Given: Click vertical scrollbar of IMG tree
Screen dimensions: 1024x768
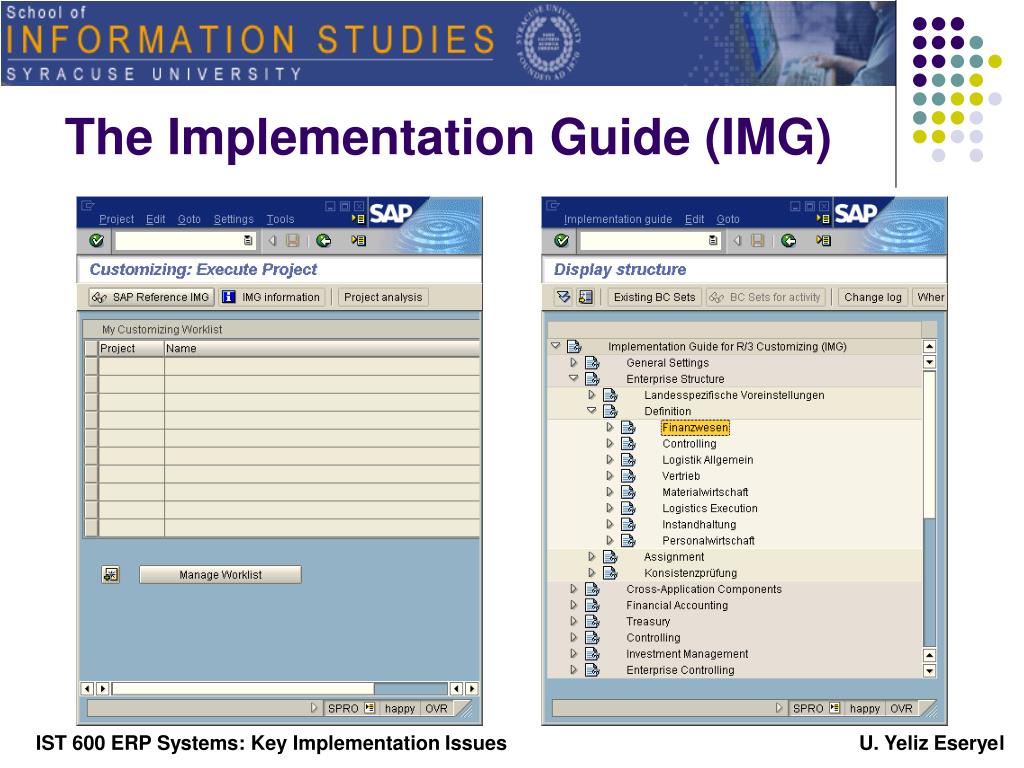Looking at the screenshot, I should [929, 509].
